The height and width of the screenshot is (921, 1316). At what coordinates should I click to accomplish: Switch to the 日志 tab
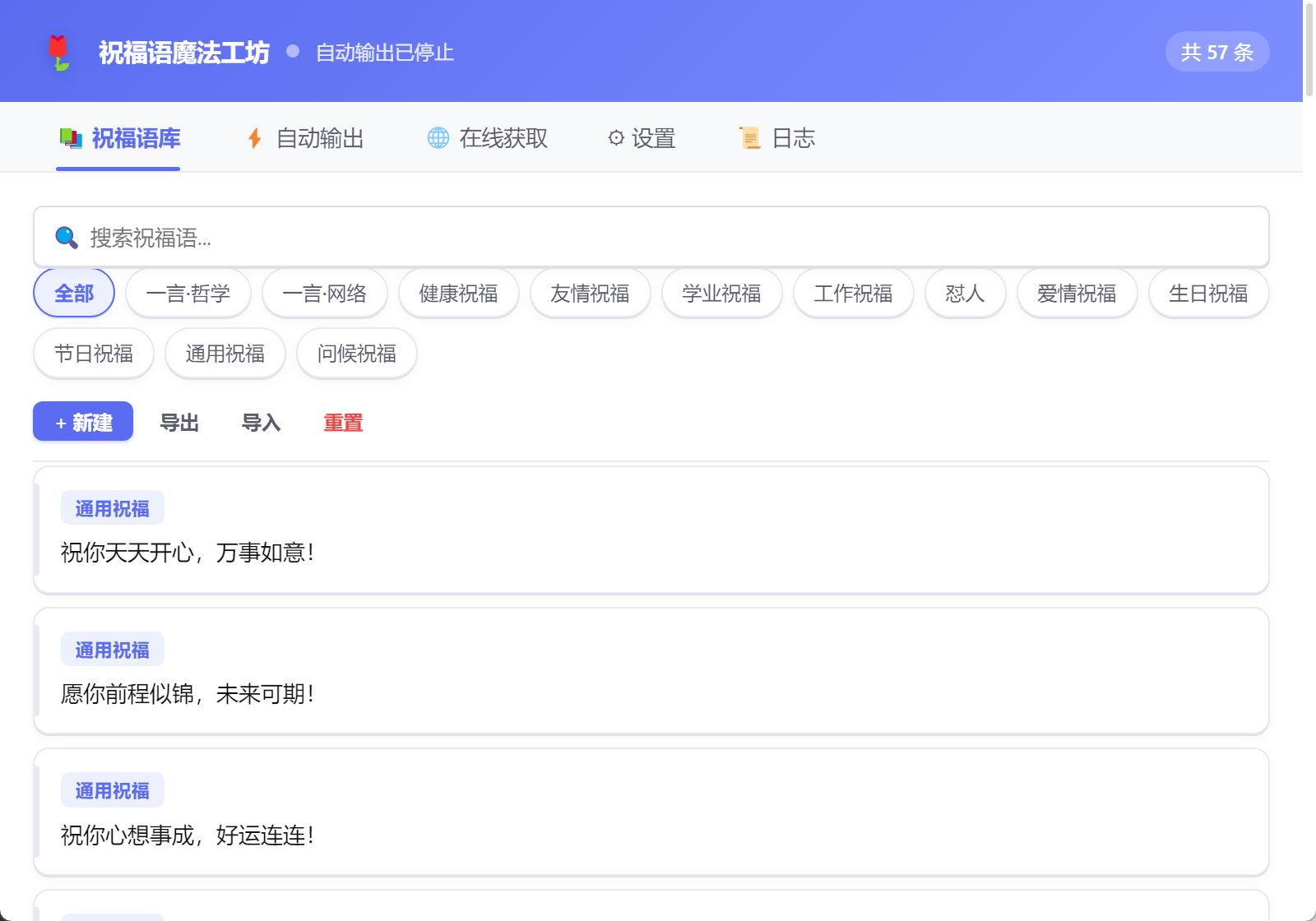pyautogui.click(x=777, y=138)
